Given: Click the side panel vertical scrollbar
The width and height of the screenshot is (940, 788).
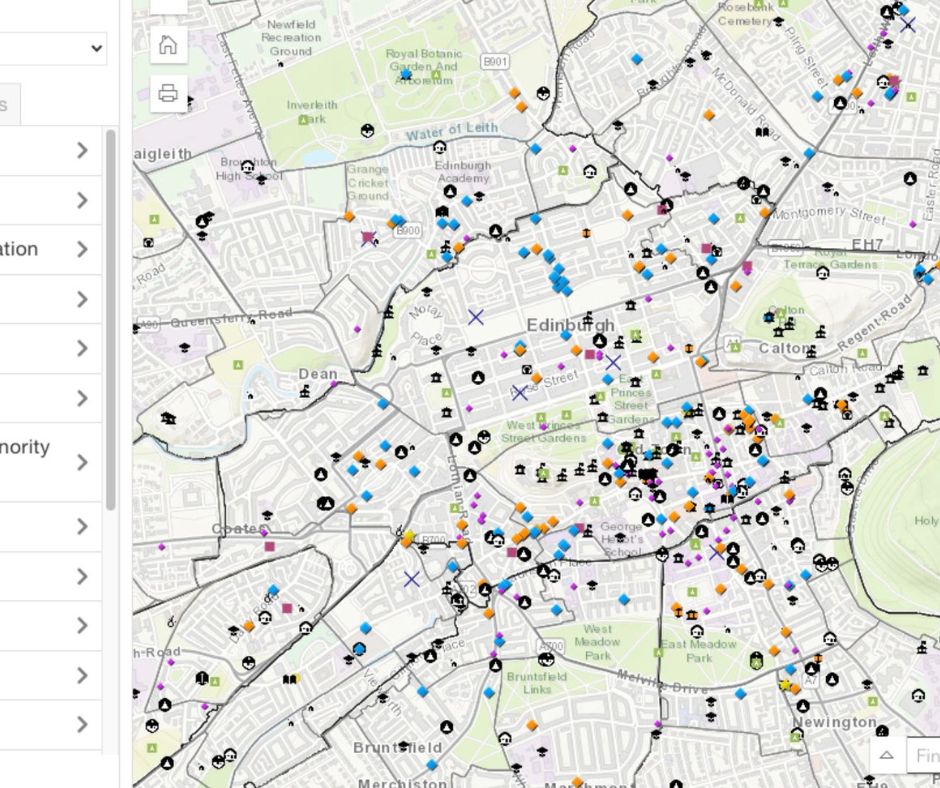Looking at the screenshot, I should (x=110, y=320).
